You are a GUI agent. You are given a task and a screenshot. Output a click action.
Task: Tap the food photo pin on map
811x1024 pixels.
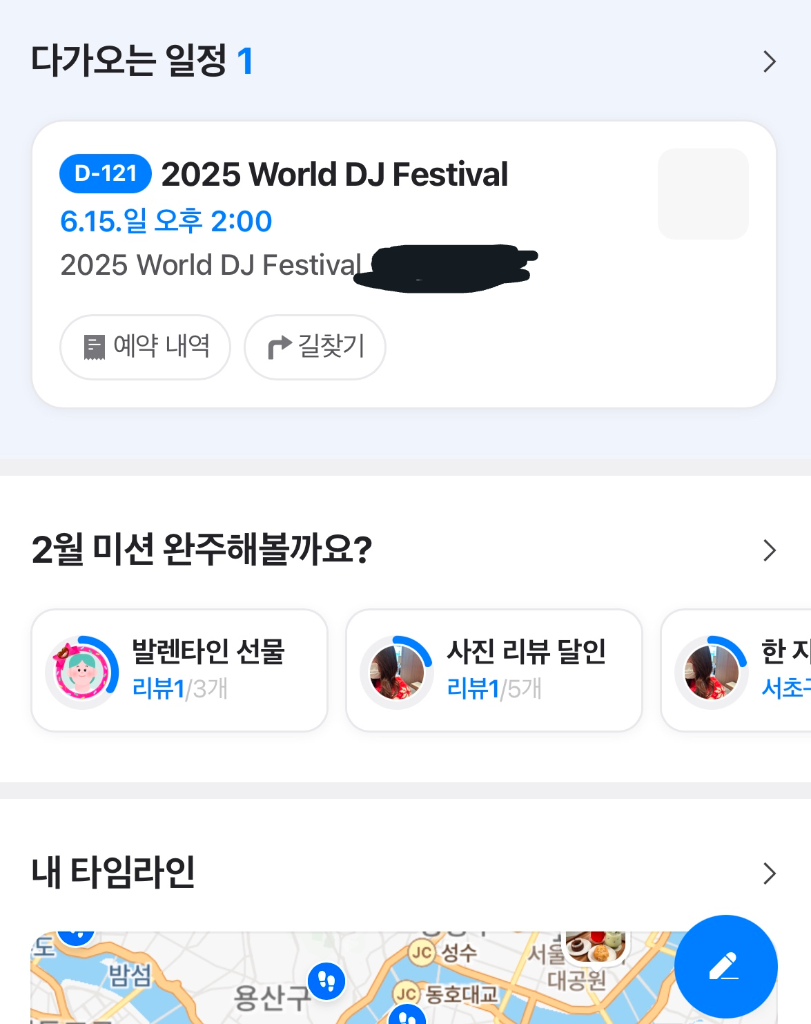pos(595,945)
